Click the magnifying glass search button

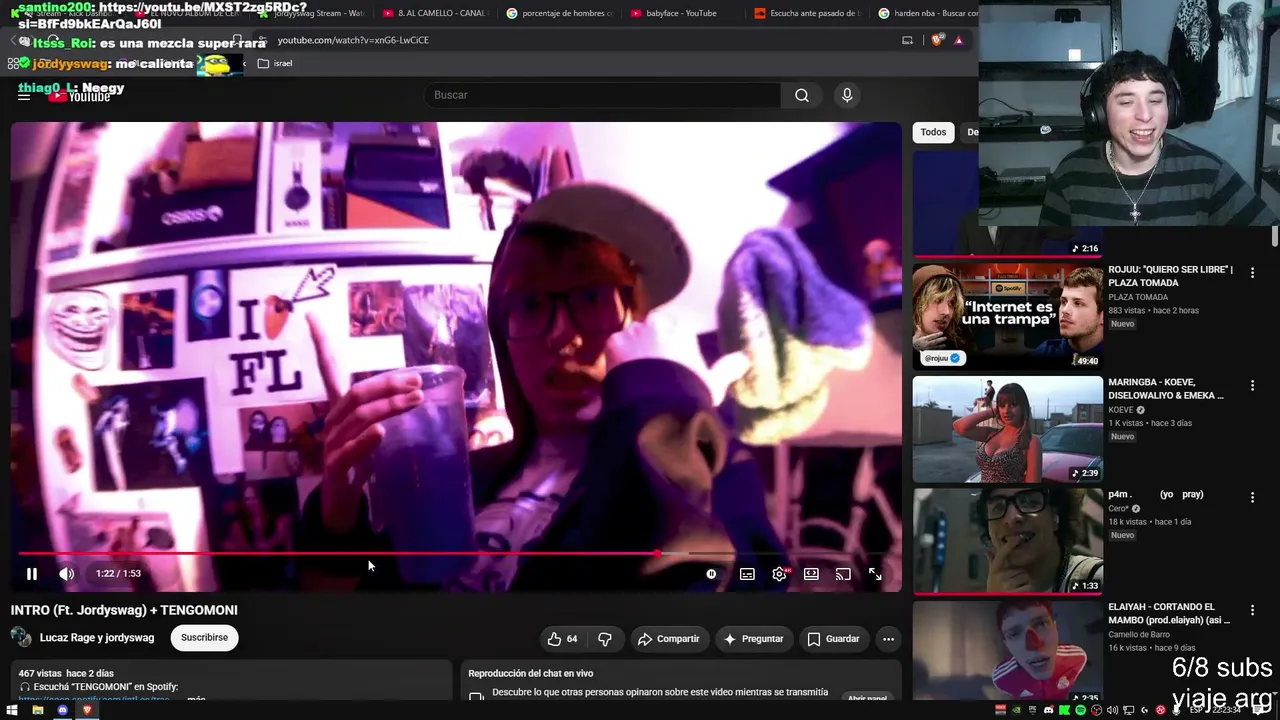pyautogui.click(x=802, y=95)
